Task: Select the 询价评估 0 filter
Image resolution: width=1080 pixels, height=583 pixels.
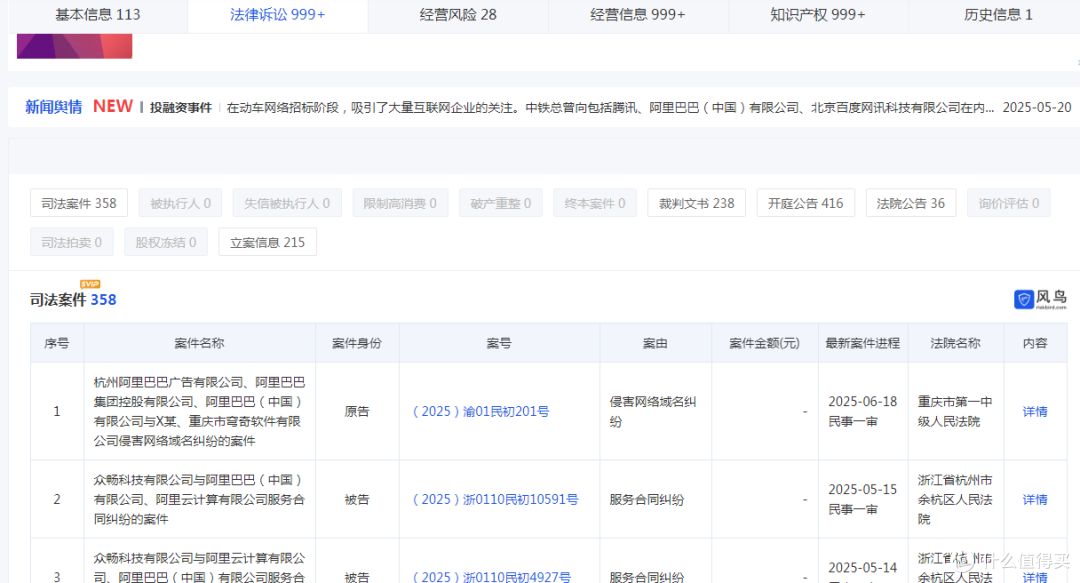Action: pyautogui.click(x=1008, y=203)
